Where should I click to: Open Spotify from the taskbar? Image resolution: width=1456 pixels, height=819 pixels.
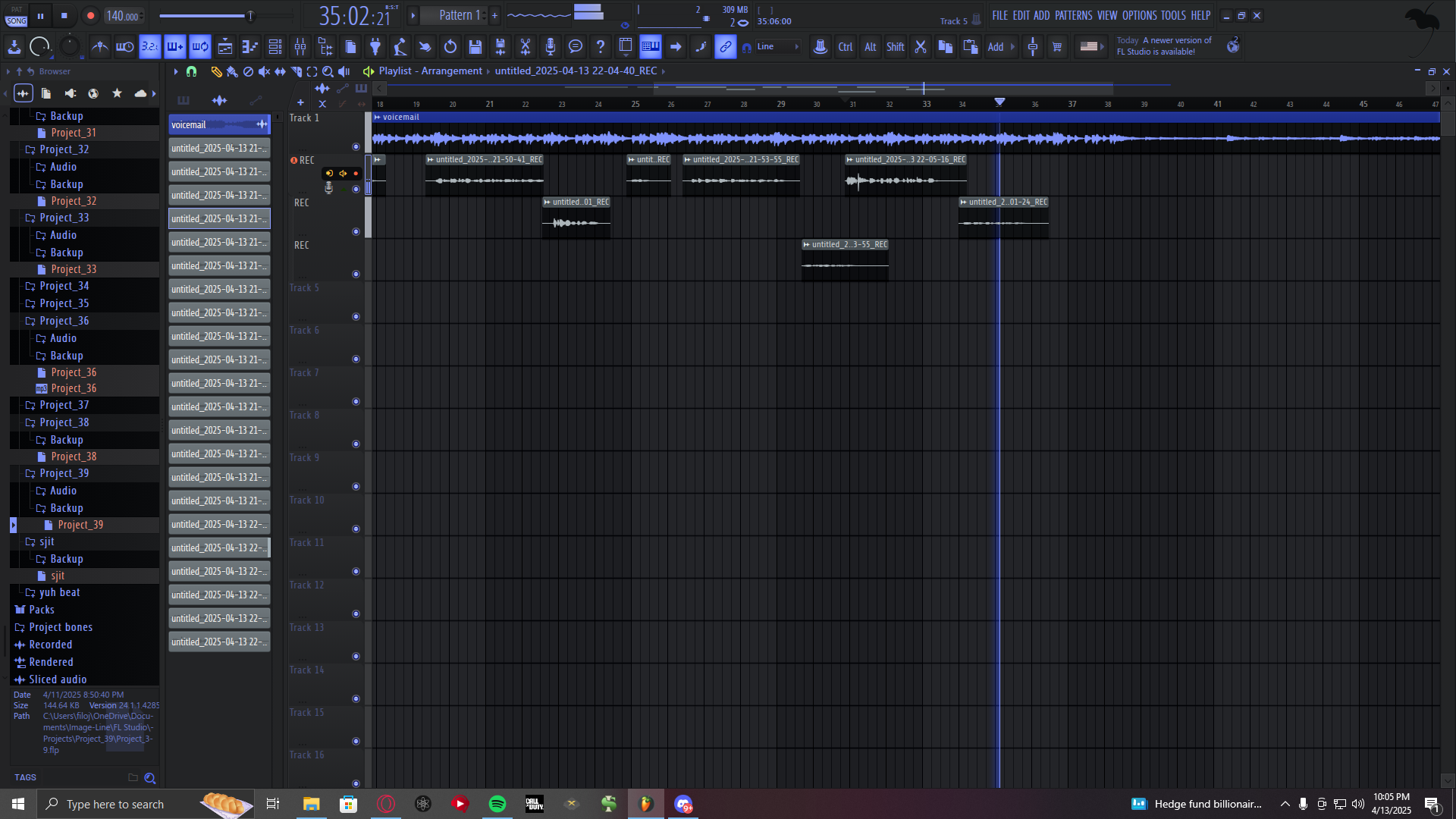click(497, 804)
